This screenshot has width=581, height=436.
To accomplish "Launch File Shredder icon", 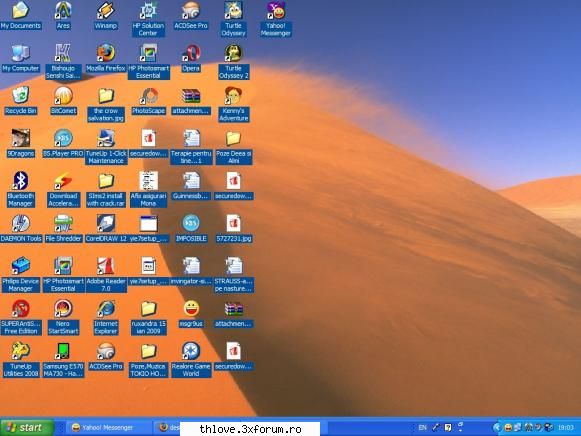I will pyautogui.click(x=63, y=229).
